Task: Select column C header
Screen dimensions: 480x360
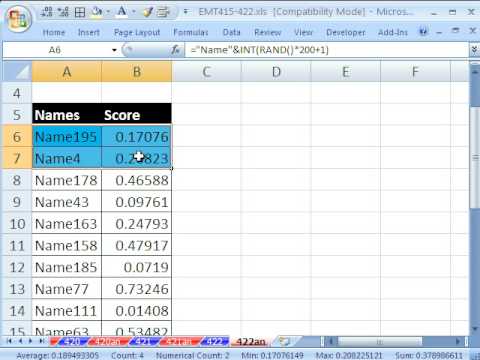Action: 206,72
